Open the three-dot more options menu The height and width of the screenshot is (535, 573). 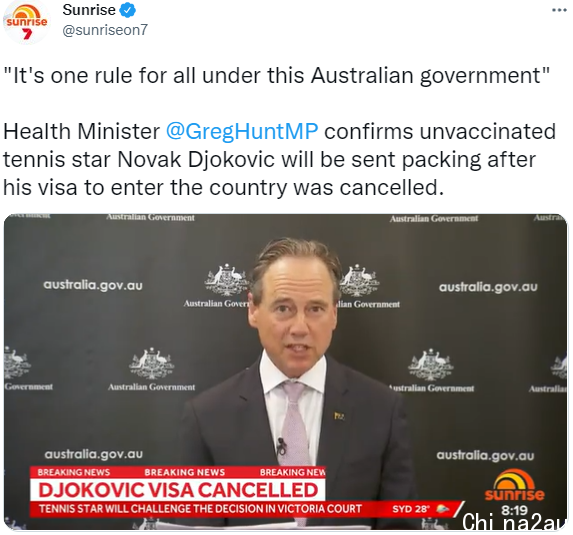click(x=559, y=10)
